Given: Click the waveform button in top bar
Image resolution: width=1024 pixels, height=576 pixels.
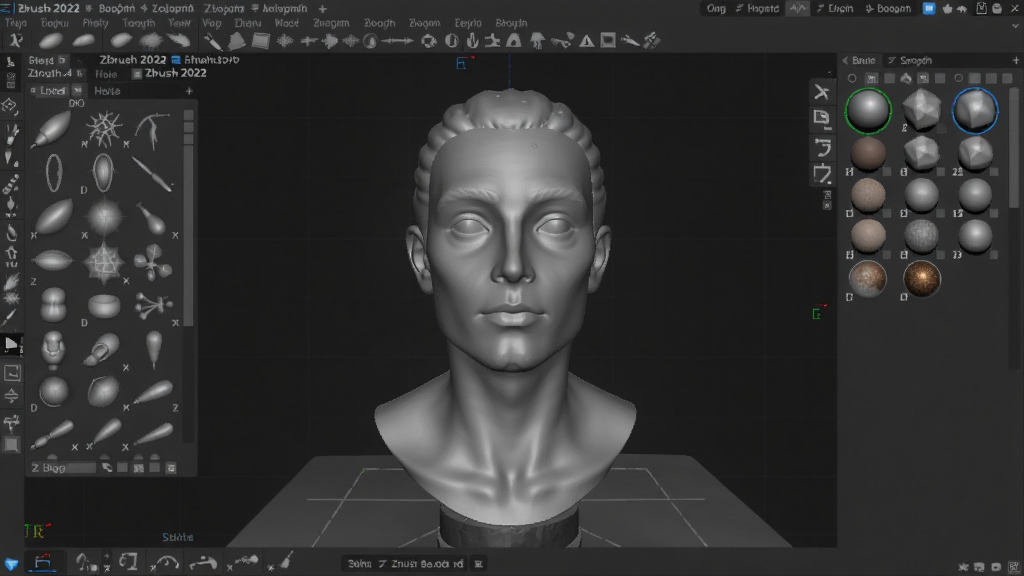Looking at the screenshot, I should (798, 8).
